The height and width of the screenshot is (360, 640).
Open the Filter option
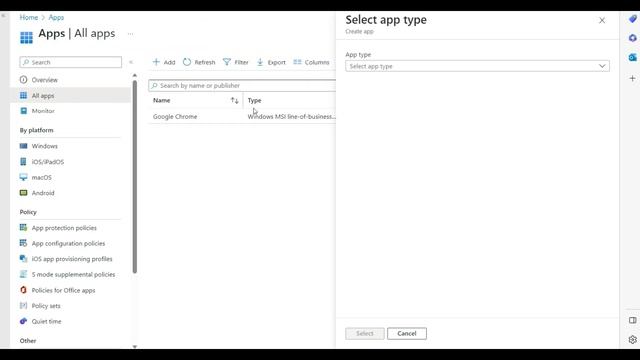pyautogui.click(x=236, y=62)
